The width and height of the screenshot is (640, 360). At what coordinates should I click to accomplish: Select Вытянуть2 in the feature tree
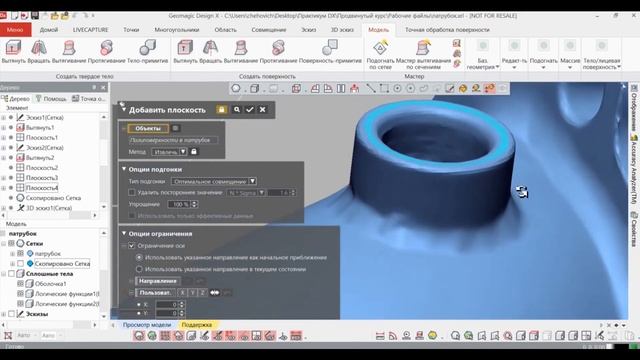40,158
